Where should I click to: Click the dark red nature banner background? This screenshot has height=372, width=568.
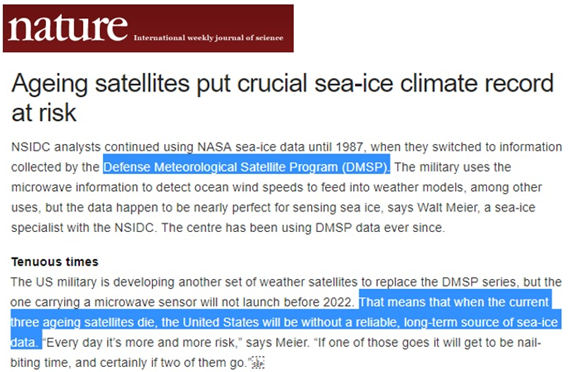click(x=148, y=28)
